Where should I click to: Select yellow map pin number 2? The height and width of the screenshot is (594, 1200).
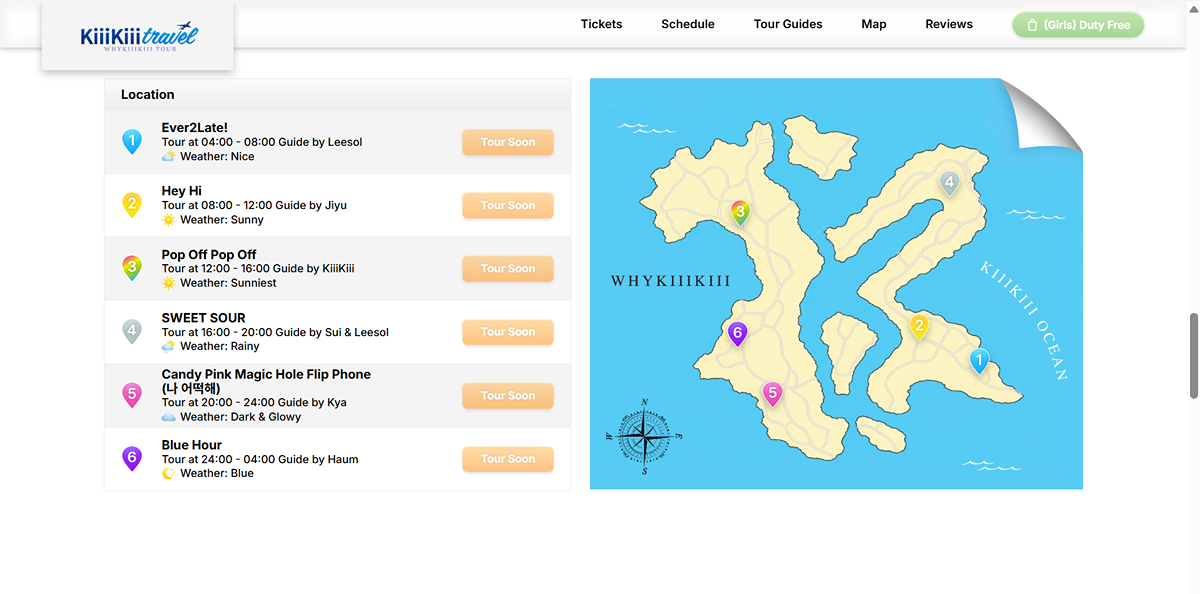(x=919, y=327)
